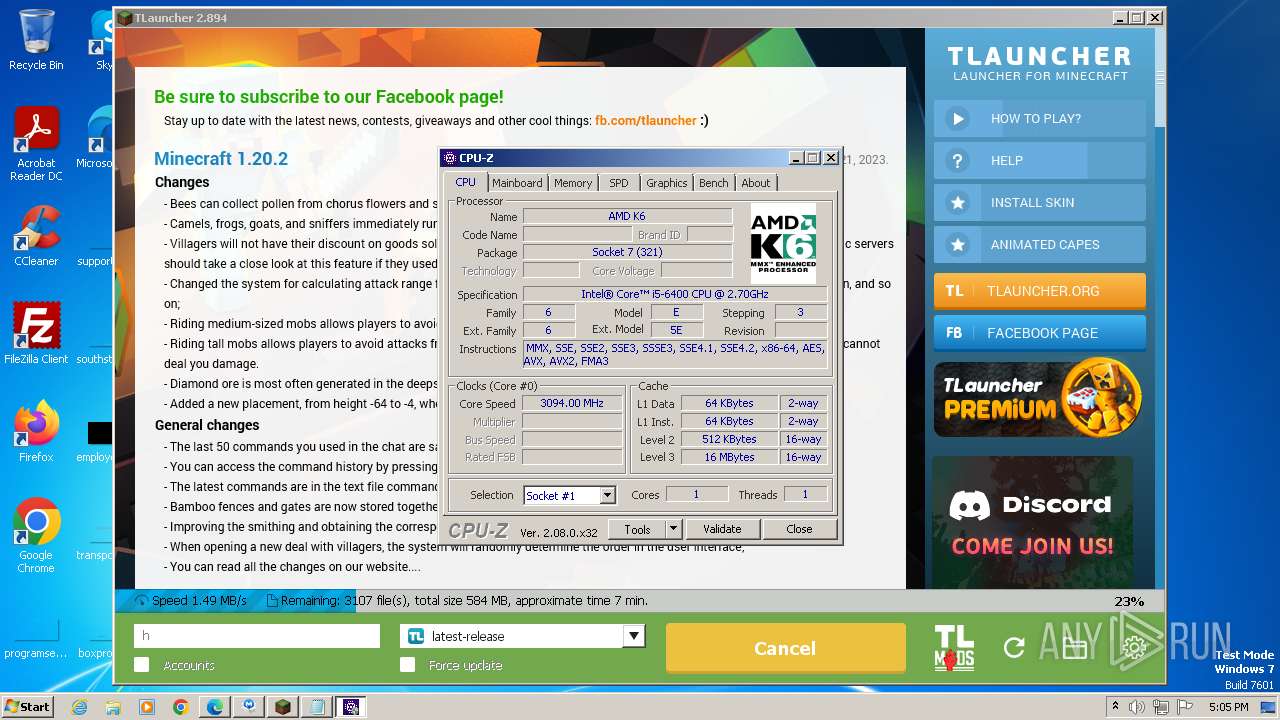
Task: Open Windows Explorer folder in taskbar
Action: 113,707
